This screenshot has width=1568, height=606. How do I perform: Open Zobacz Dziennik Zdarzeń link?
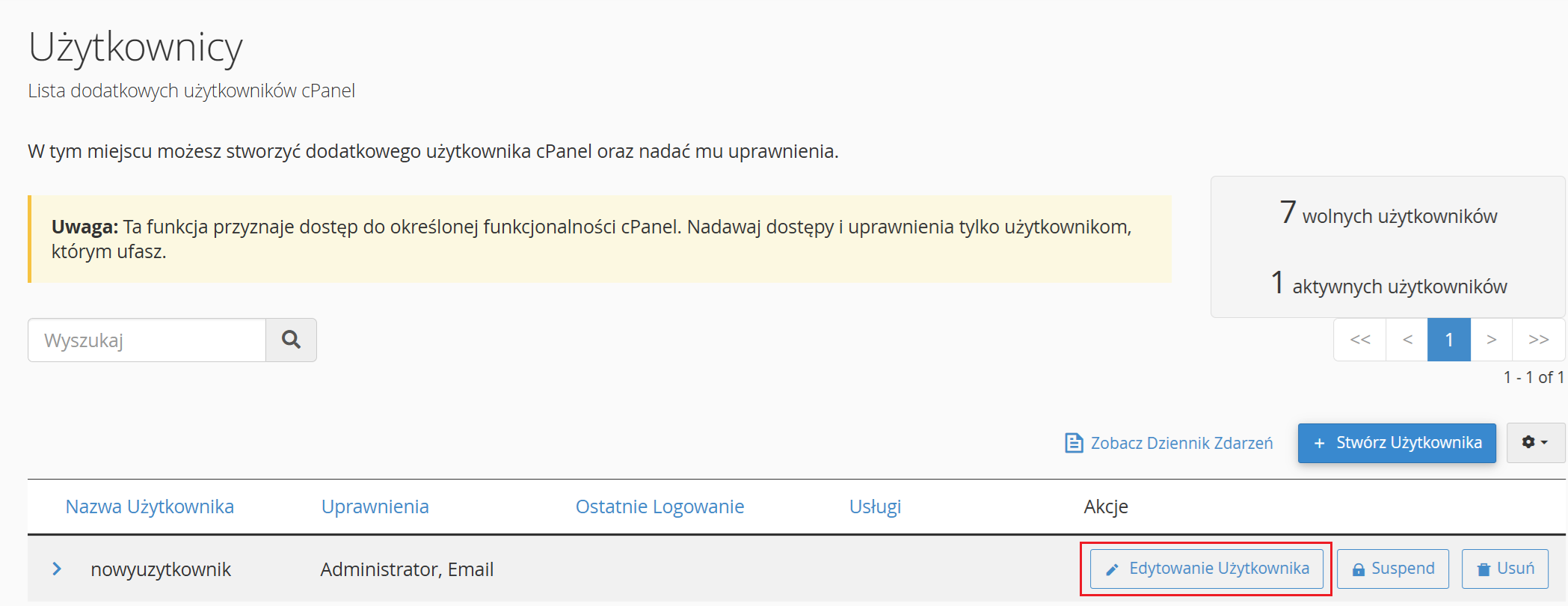tap(1181, 443)
